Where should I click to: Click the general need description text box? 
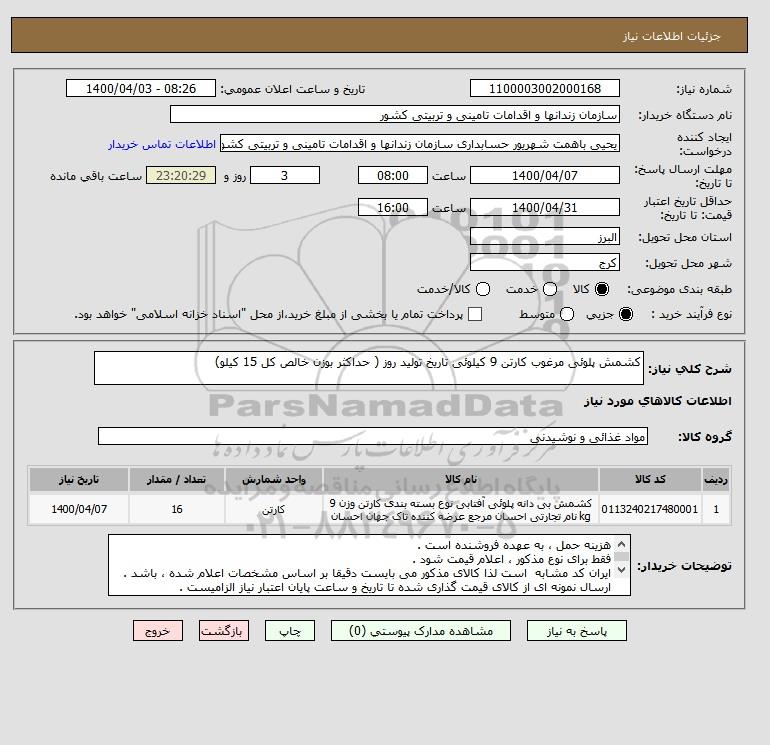pyautogui.click(x=369, y=368)
